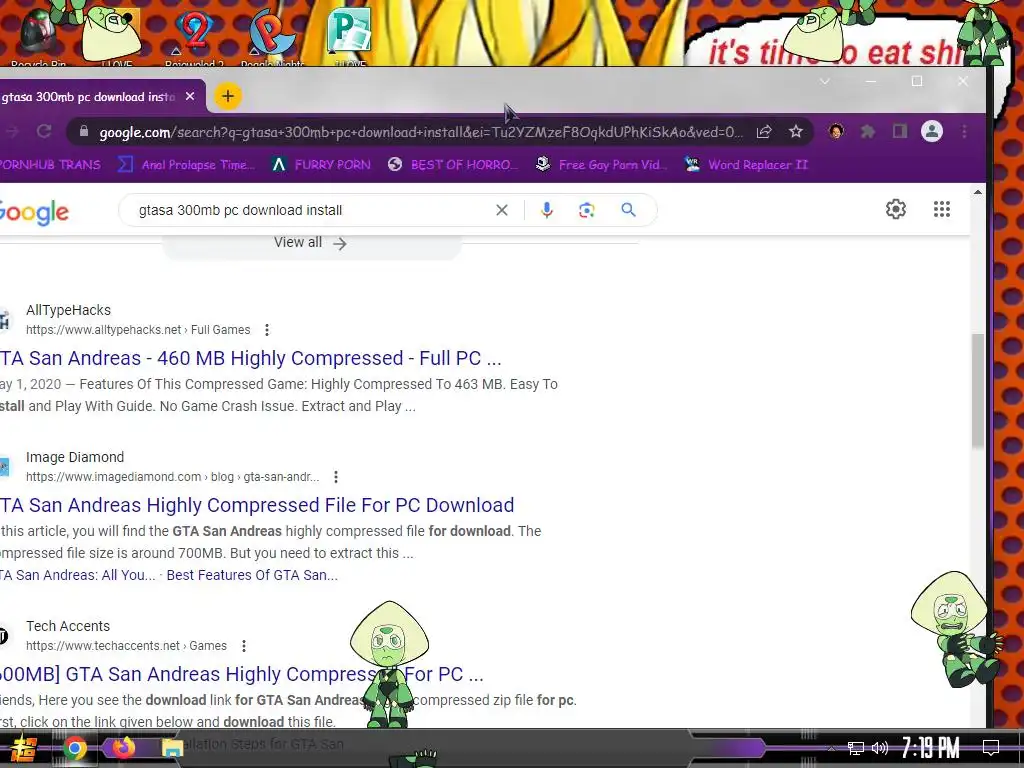The width and height of the screenshot is (1024, 768).
Task: Open Best Features Of GTA San... sitelink
Action: pos(252,575)
